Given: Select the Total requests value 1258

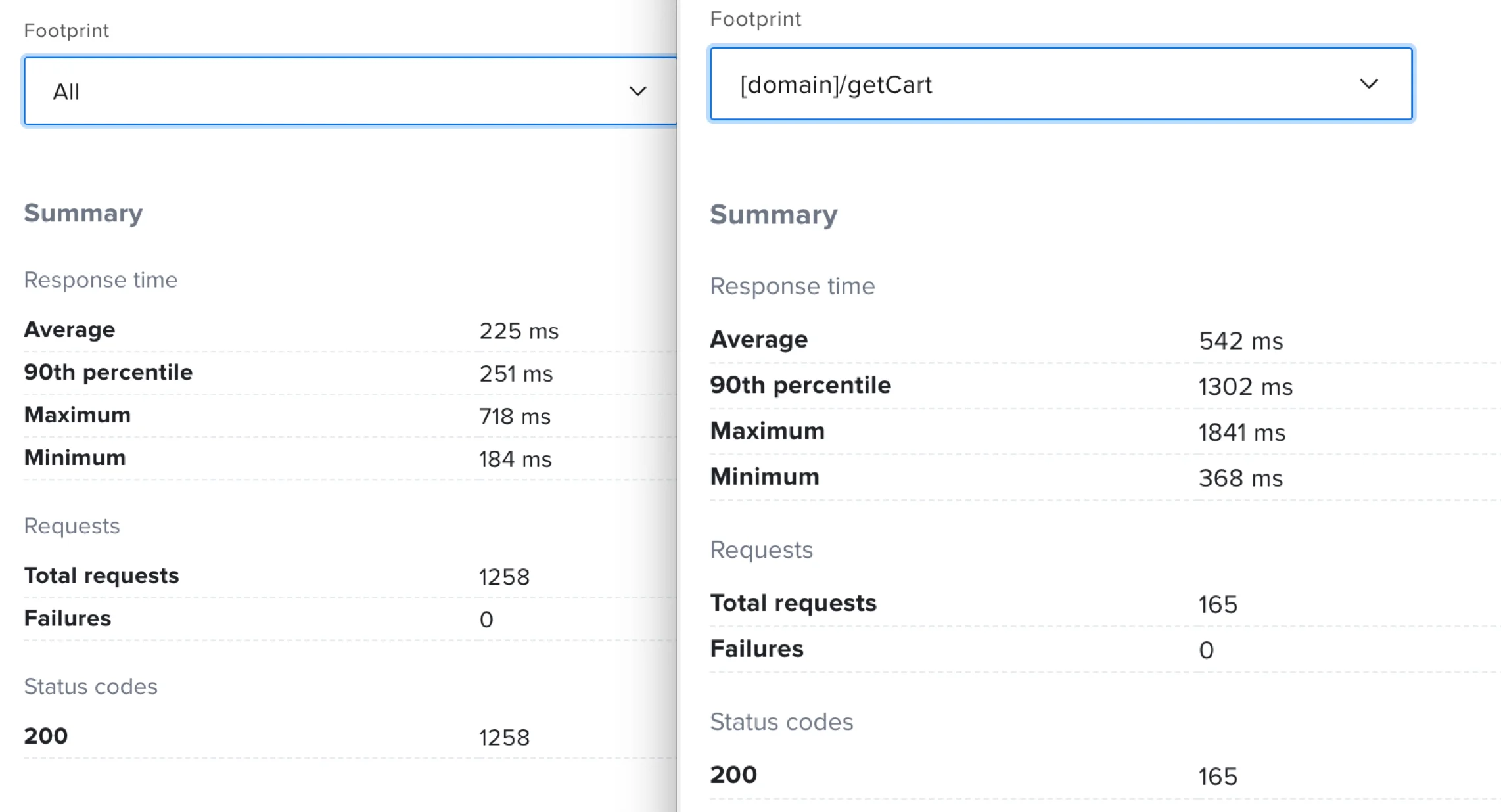Looking at the screenshot, I should pos(504,575).
